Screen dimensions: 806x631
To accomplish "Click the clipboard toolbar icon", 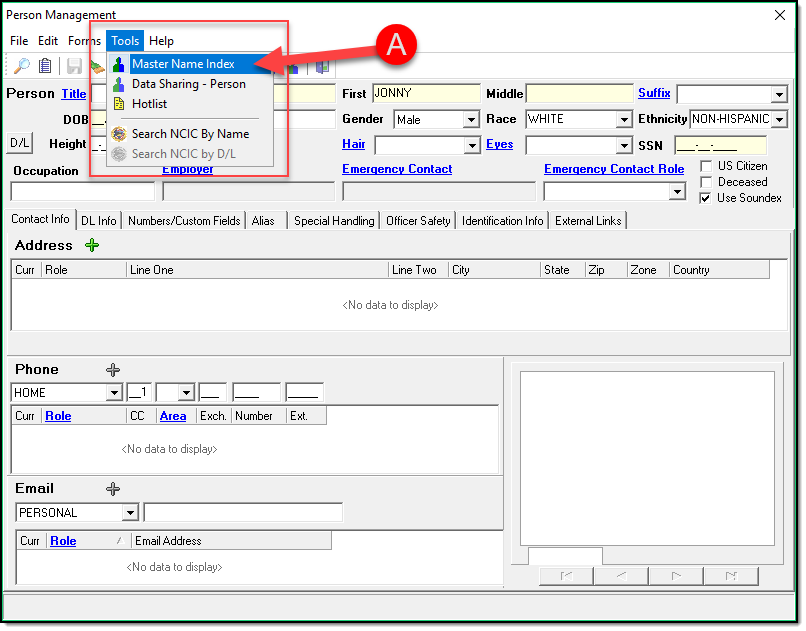I will coord(45,66).
